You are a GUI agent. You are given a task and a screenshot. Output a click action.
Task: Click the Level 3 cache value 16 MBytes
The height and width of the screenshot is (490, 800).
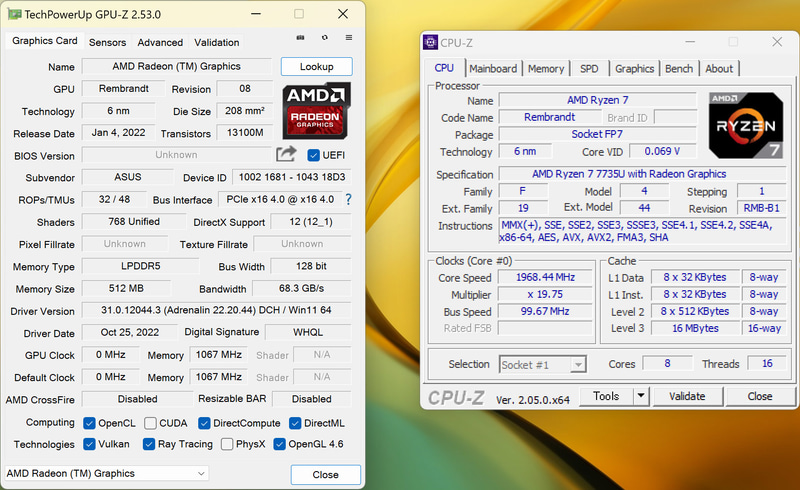695,328
